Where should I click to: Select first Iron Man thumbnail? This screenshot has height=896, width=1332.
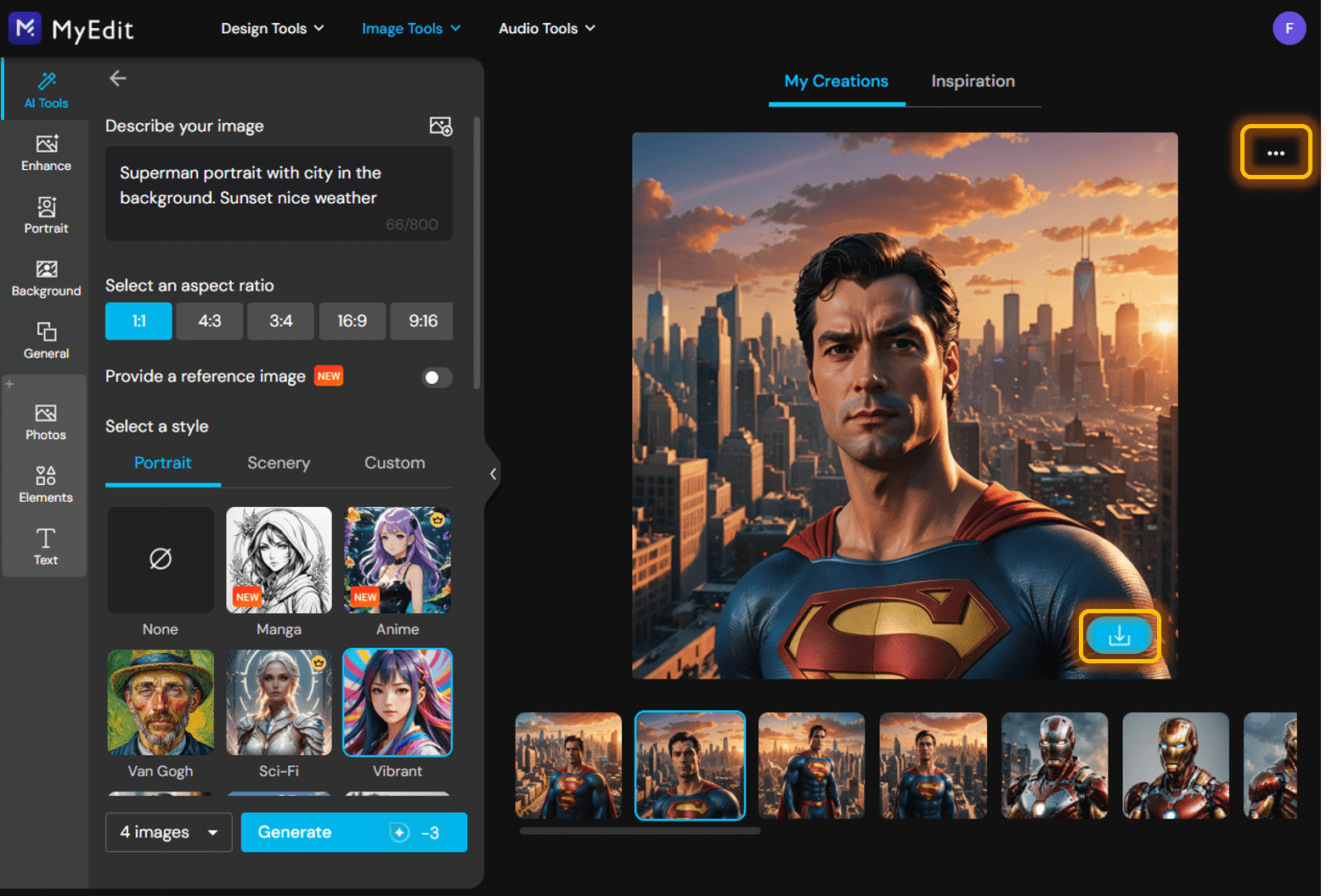point(1054,766)
